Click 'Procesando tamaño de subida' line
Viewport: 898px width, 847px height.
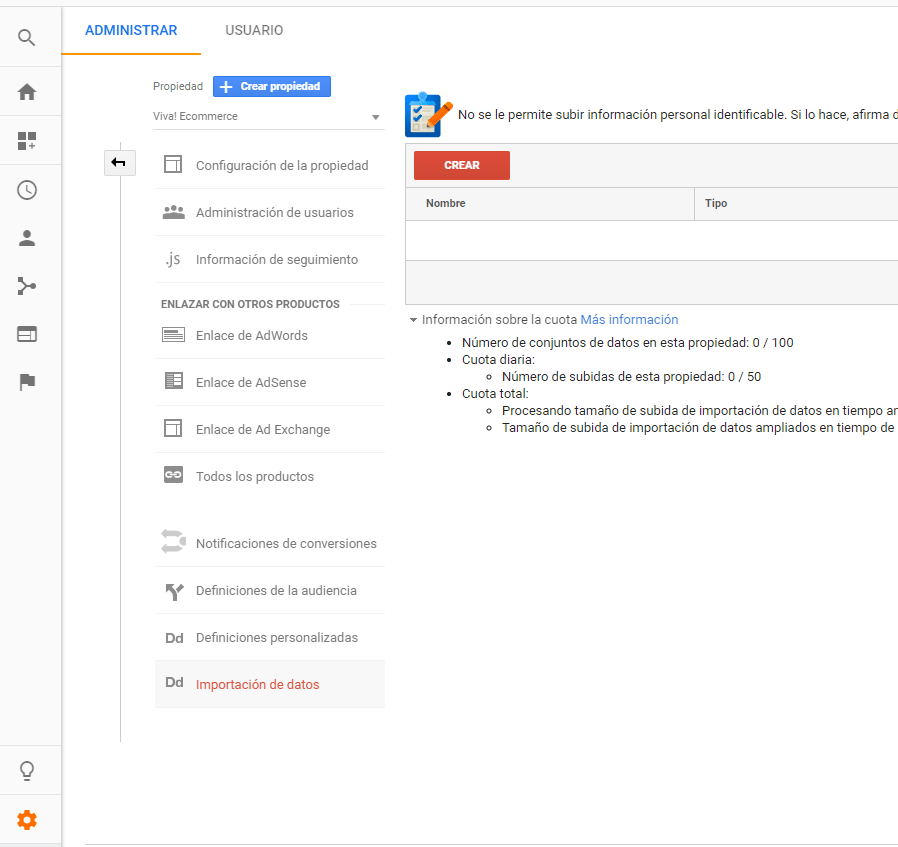tap(700, 411)
